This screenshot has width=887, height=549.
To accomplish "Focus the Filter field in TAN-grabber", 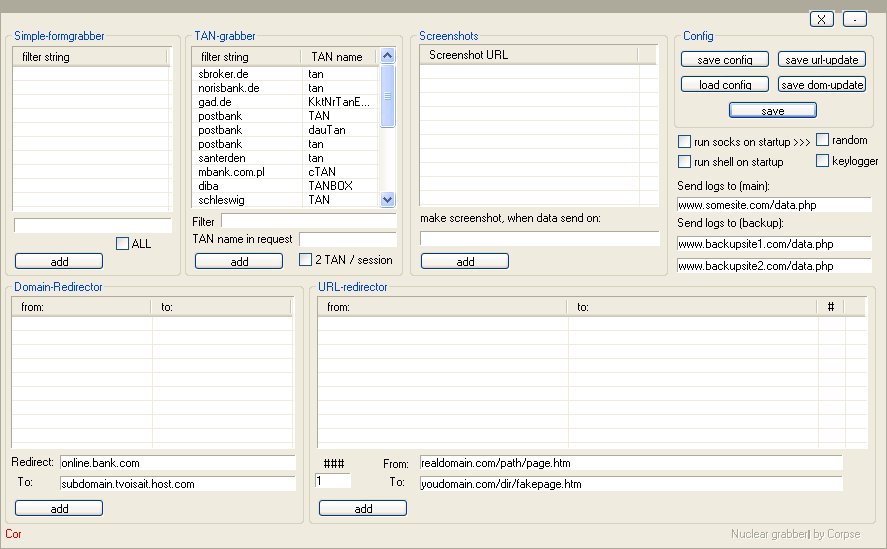I will pos(308,221).
